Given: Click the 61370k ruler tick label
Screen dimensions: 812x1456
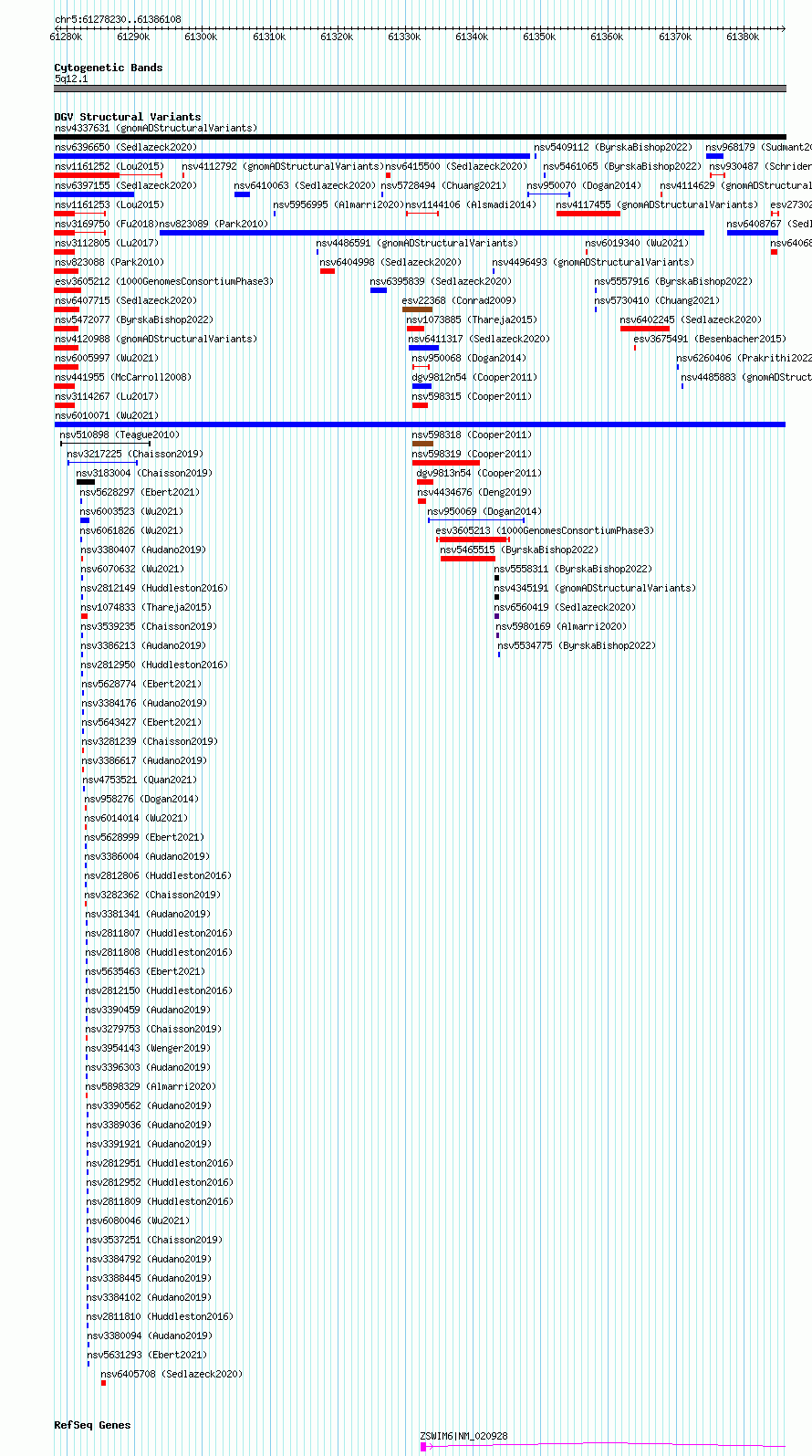Looking at the screenshot, I should click(x=675, y=37).
